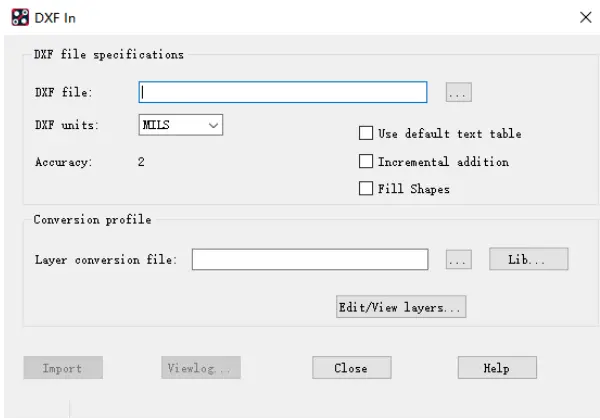Browse for a DXF file
This screenshot has width=600, height=420.
(x=458, y=92)
